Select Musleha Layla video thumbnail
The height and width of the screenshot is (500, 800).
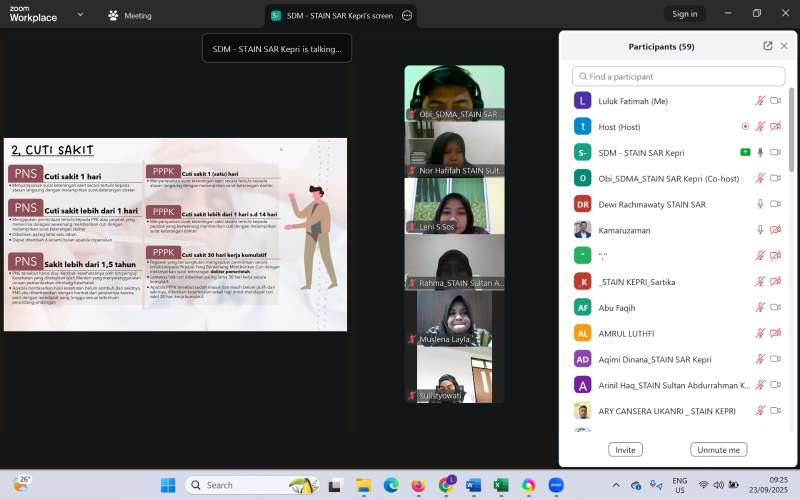pyautogui.click(x=454, y=318)
